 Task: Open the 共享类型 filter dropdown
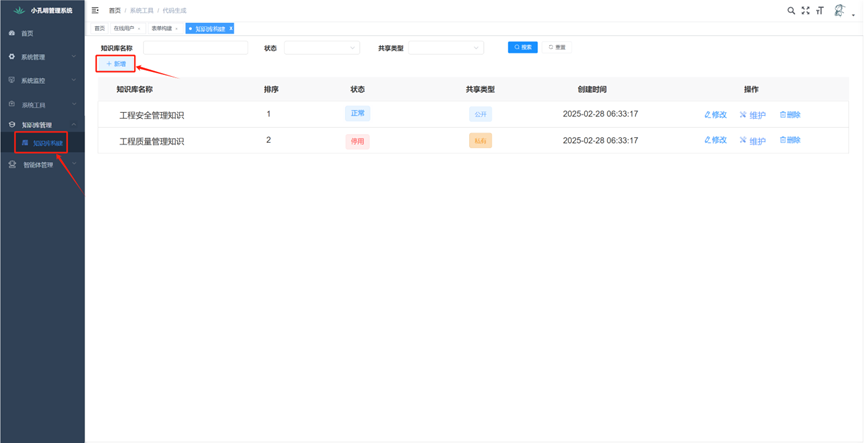(445, 48)
